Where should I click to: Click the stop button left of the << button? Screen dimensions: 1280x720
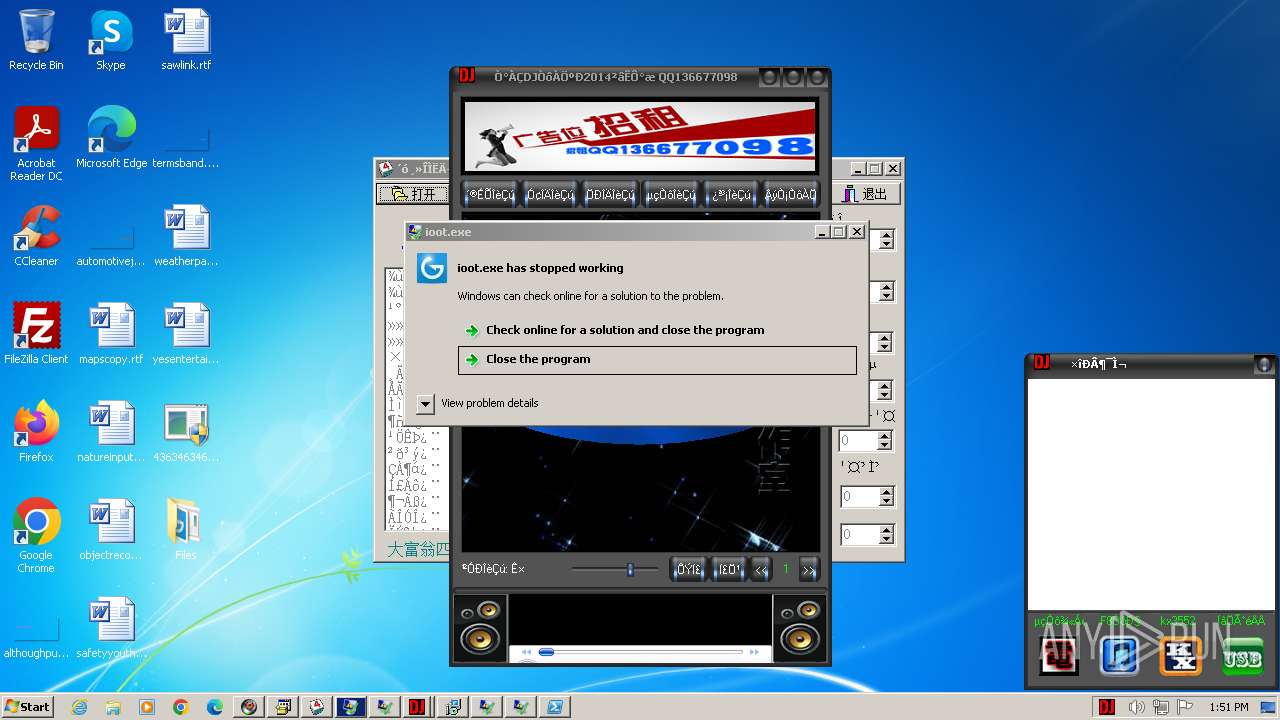(729, 570)
